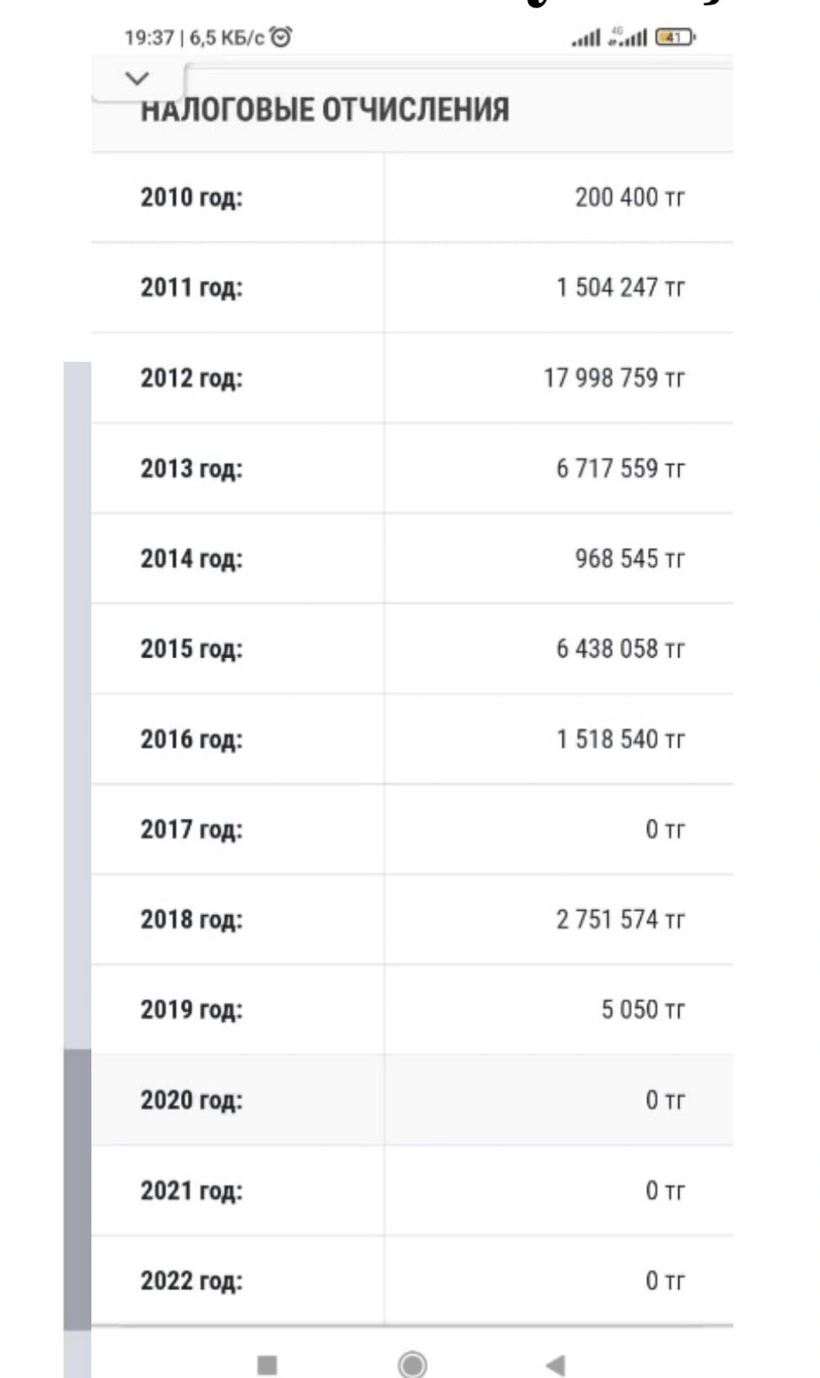Tap the mobile signal strength bars icon
The image size is (820, 1378).
click(586, 38)
